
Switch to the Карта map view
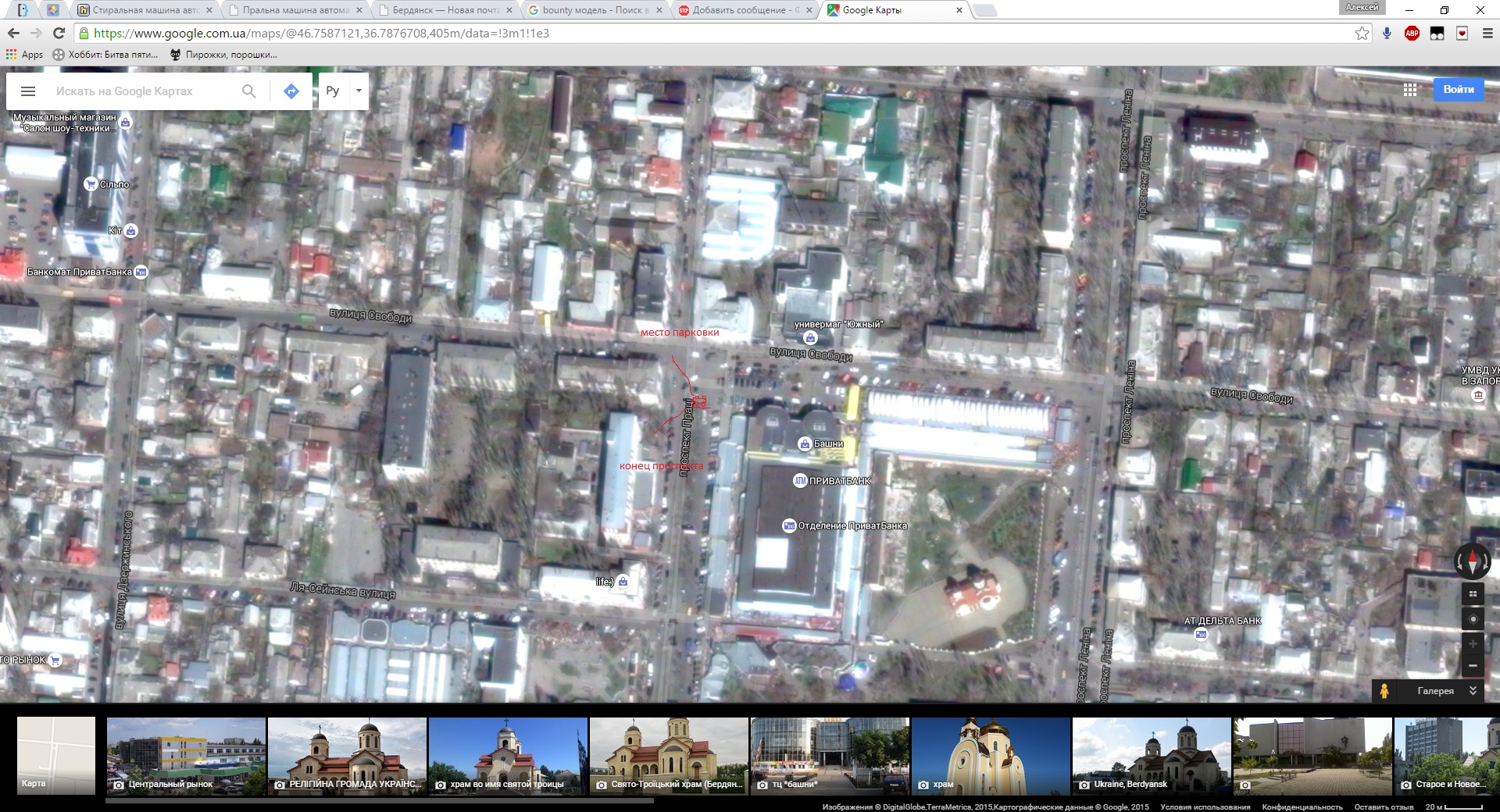click(56, 755)
